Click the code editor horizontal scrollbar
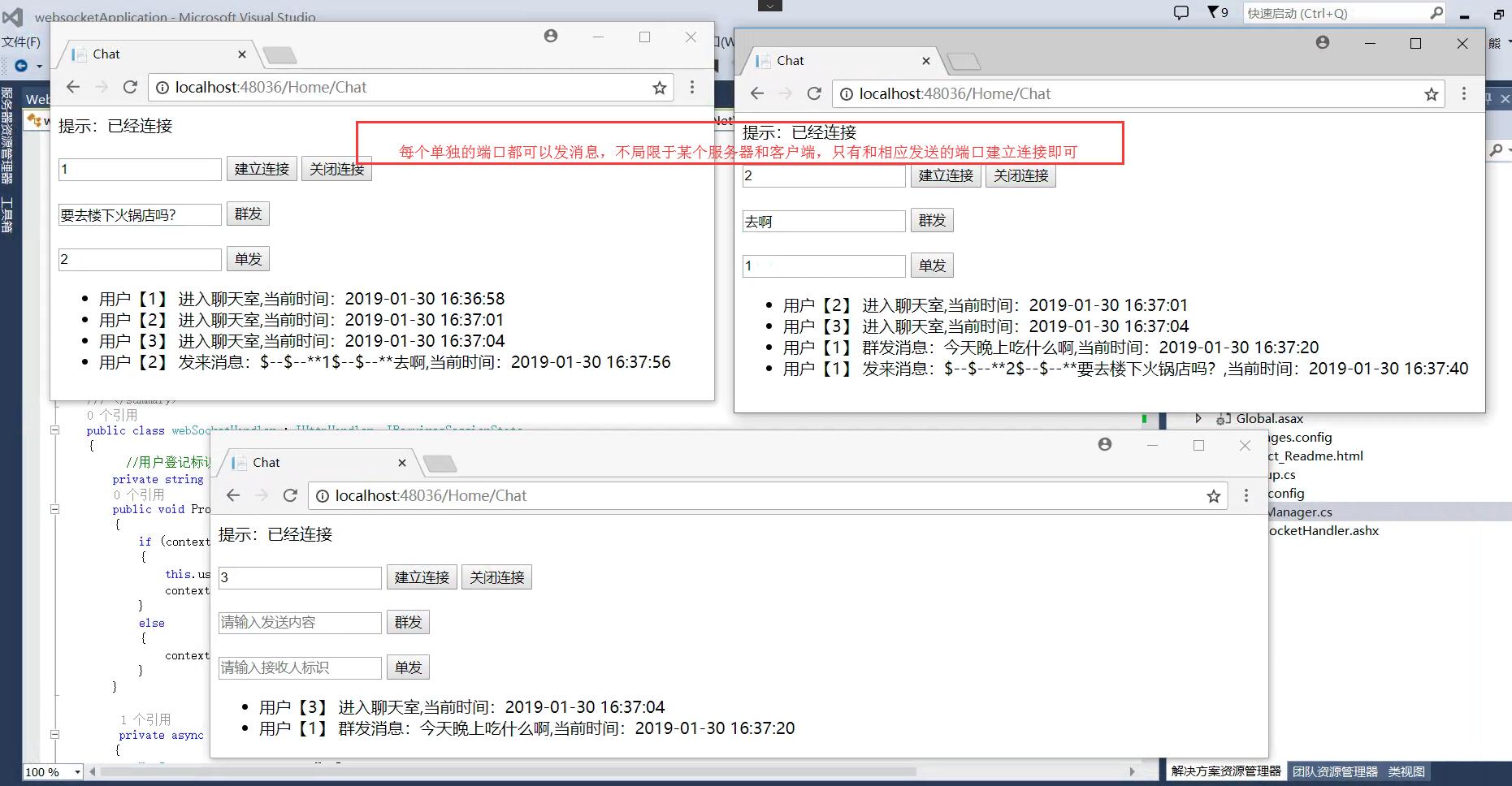Viewport: 1512px width, 786px height. click(508, 771)
